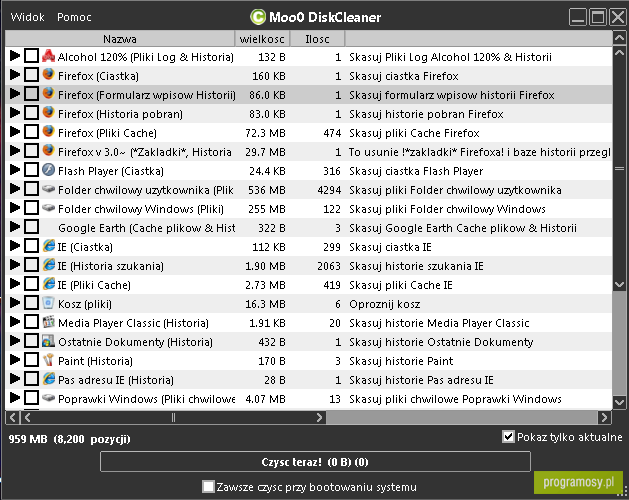Screen dimensions: 629x500
Task: Click the Firefox (Ciastka) row icon
Action: pos(49,75)
